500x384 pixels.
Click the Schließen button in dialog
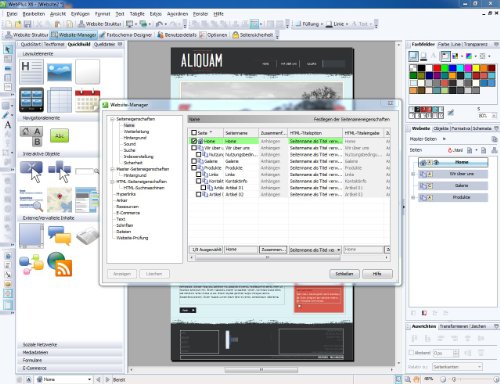pyautogui.click(x=344, y=274)
